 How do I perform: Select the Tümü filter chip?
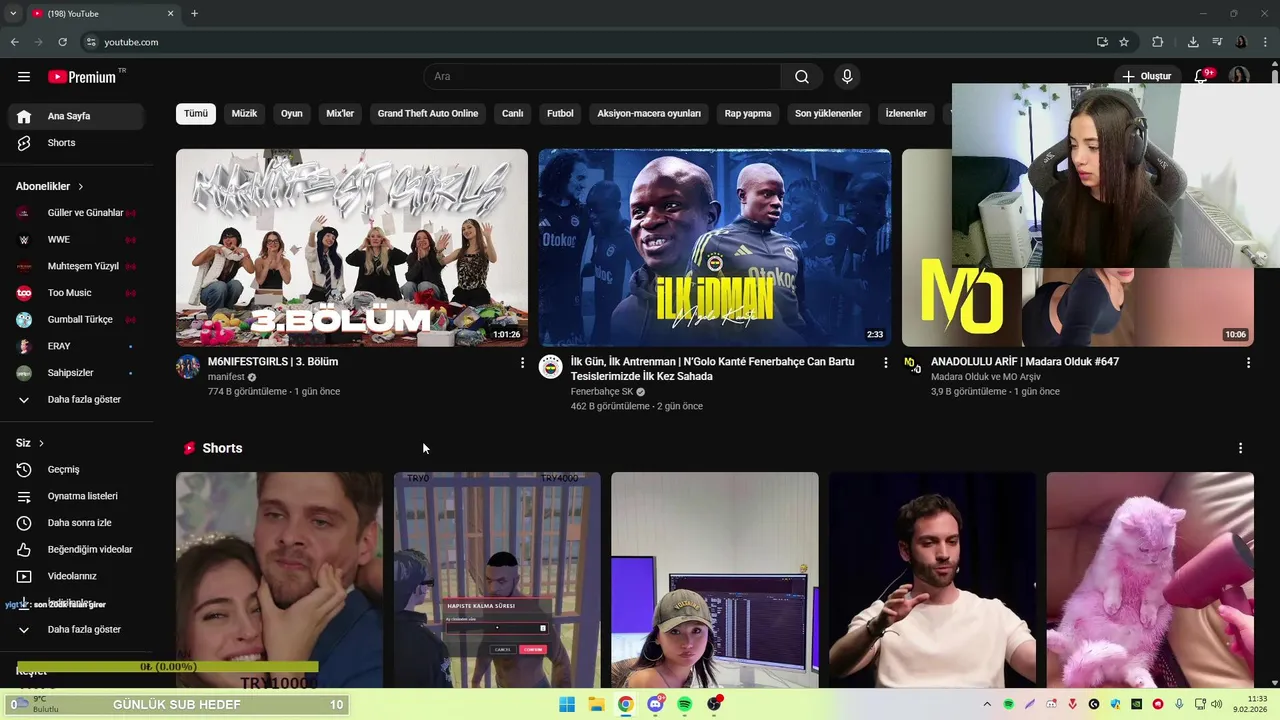[196, 113]
